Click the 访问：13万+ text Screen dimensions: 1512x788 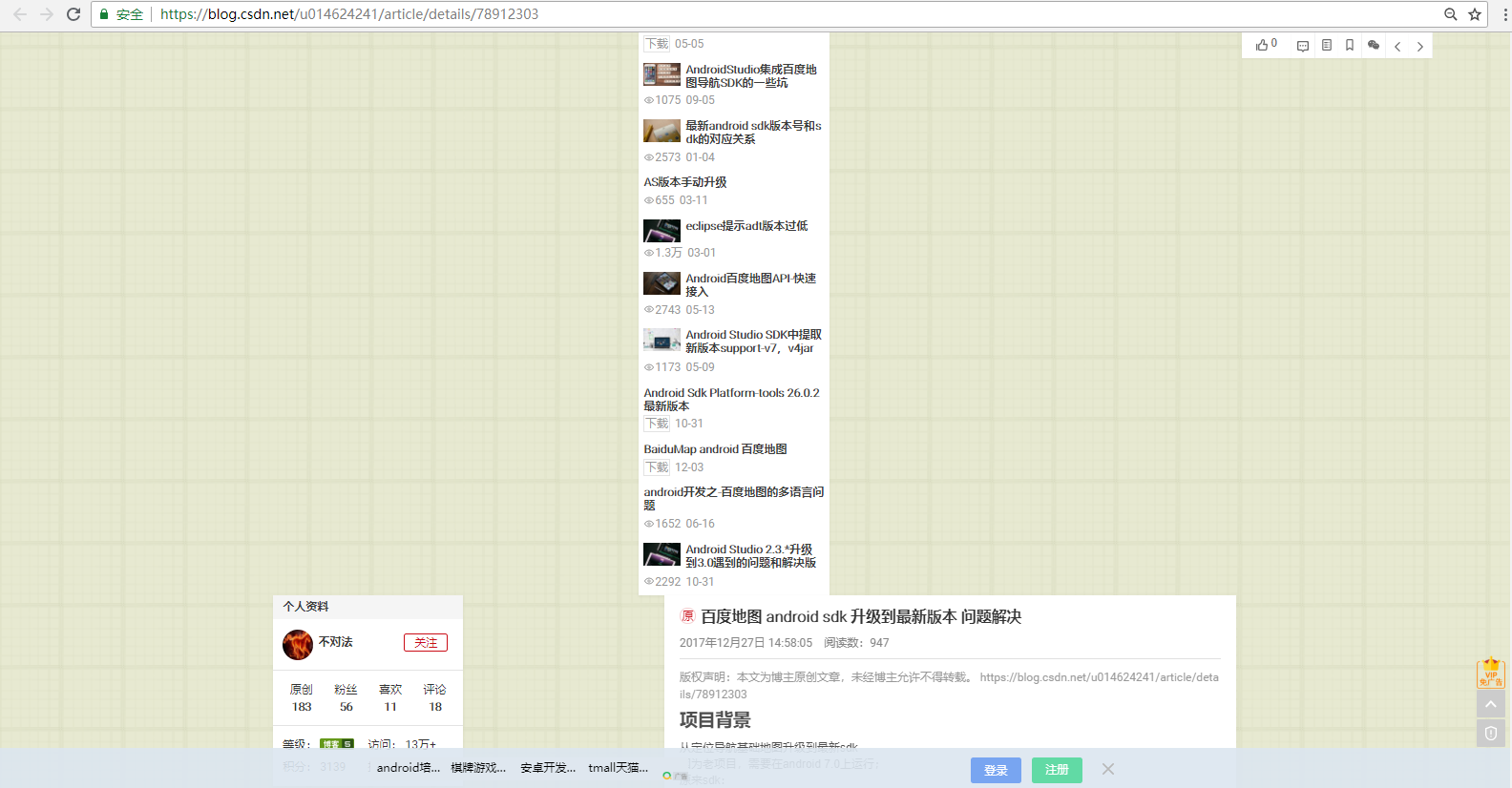point(402,744)
